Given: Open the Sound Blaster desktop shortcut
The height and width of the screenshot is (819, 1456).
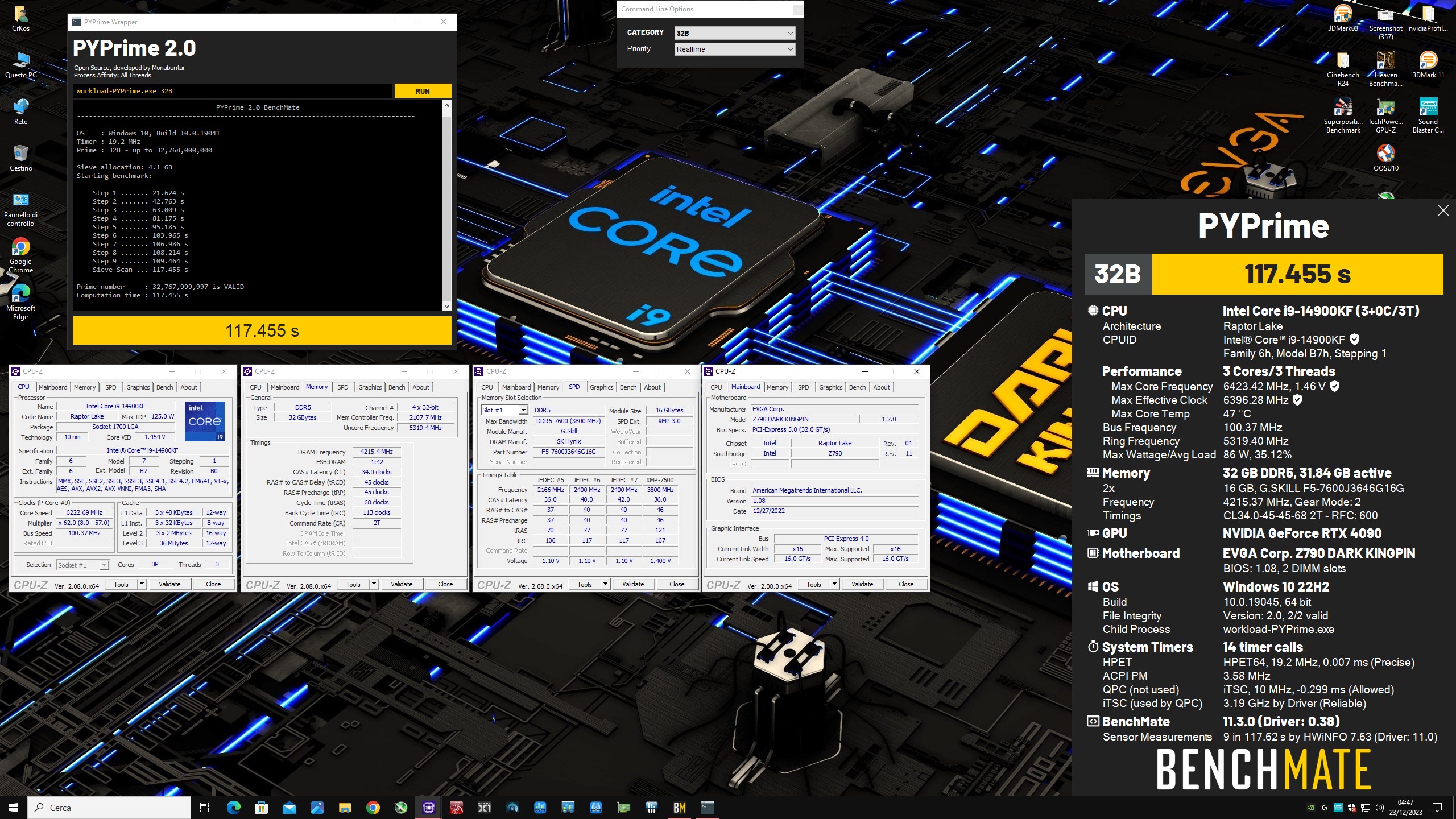Looking at the screenshot, I should (1428, 115).
